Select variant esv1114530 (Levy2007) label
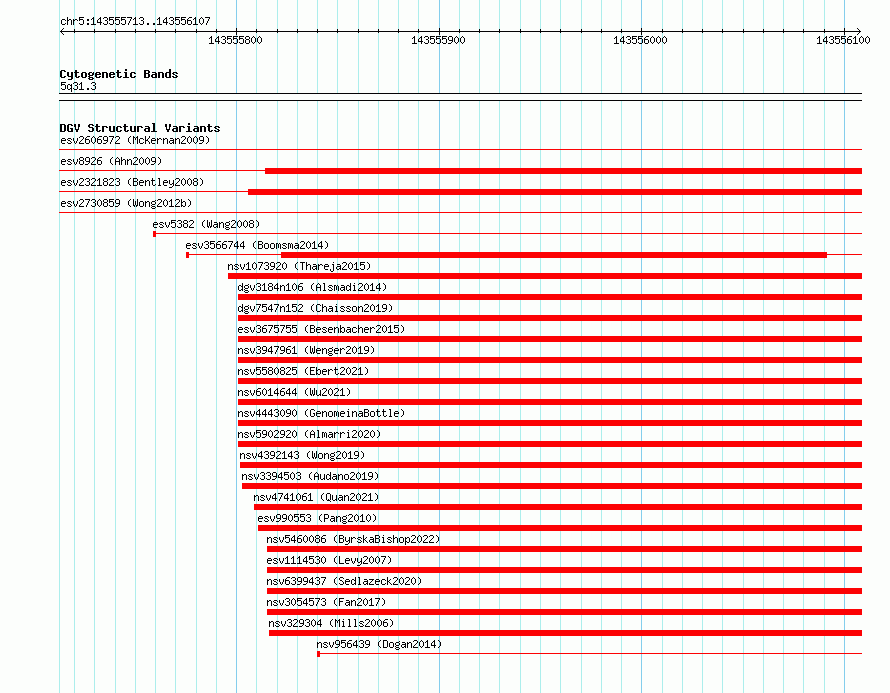 click(x=329, y=560)
